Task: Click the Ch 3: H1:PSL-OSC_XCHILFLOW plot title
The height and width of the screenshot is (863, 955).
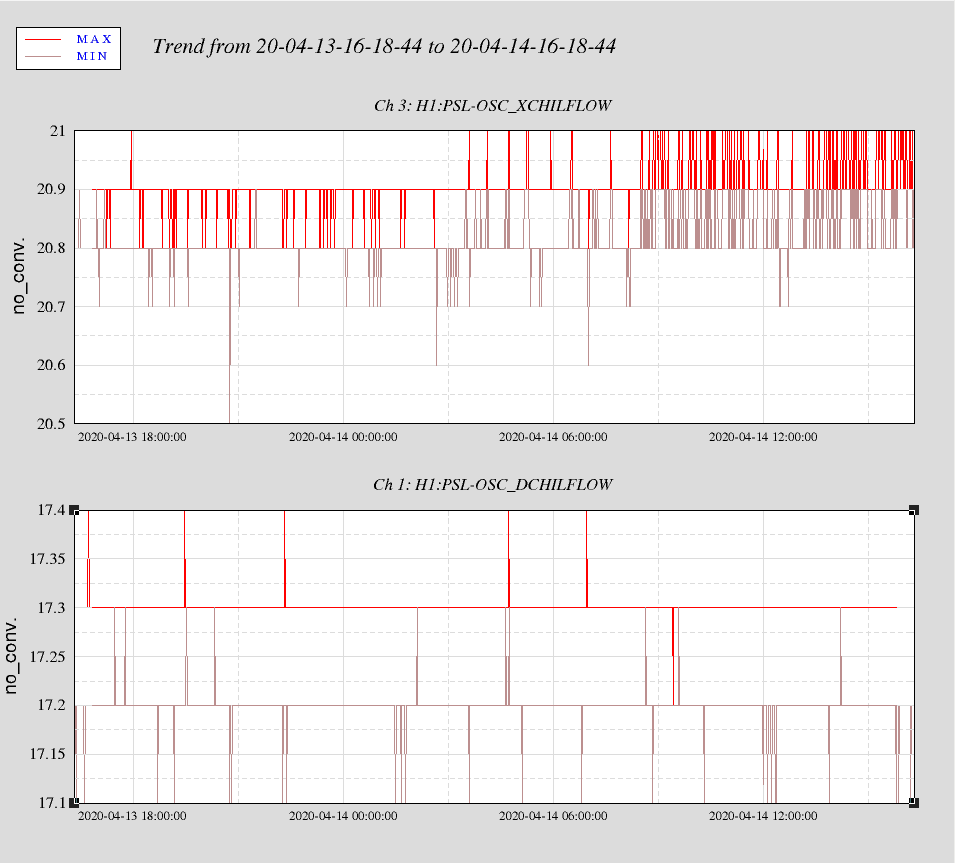Action: tap(492, 105)
